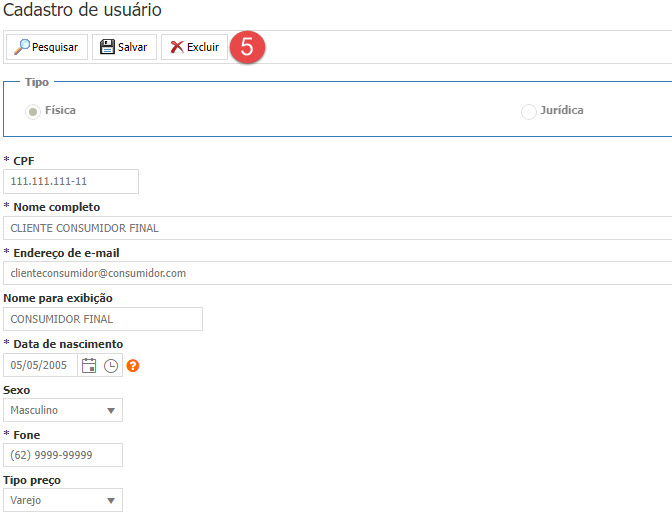The height and width of the screenshot is (512, 672).
Task: Open the calendar date picker icon
Action: pos(89,365)
